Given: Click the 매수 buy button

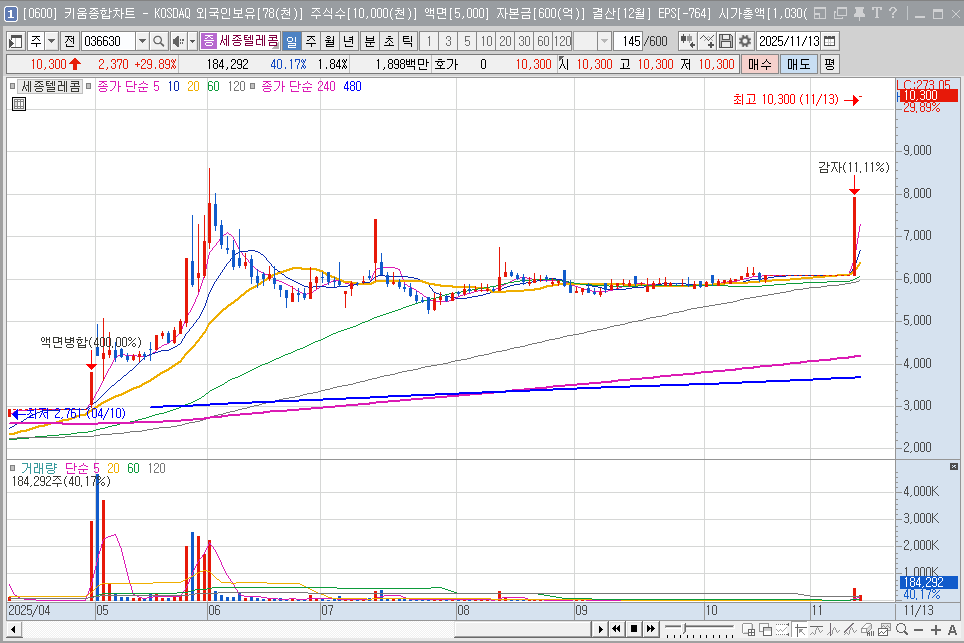Looking at the screenshot, I should tap(759, 64).
